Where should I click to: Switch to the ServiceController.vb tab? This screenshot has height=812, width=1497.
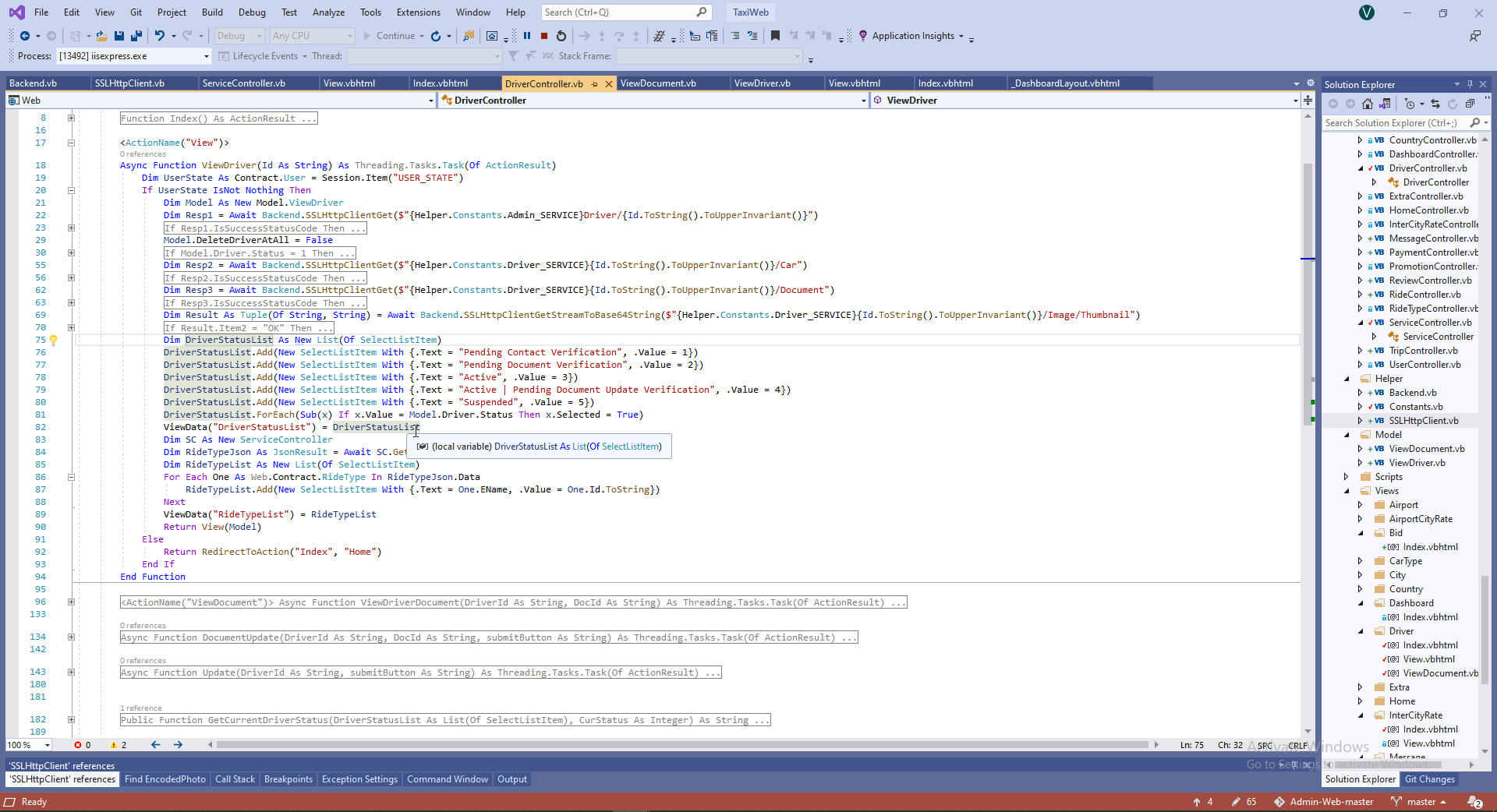pyautogui.click(x=244, y=83)
